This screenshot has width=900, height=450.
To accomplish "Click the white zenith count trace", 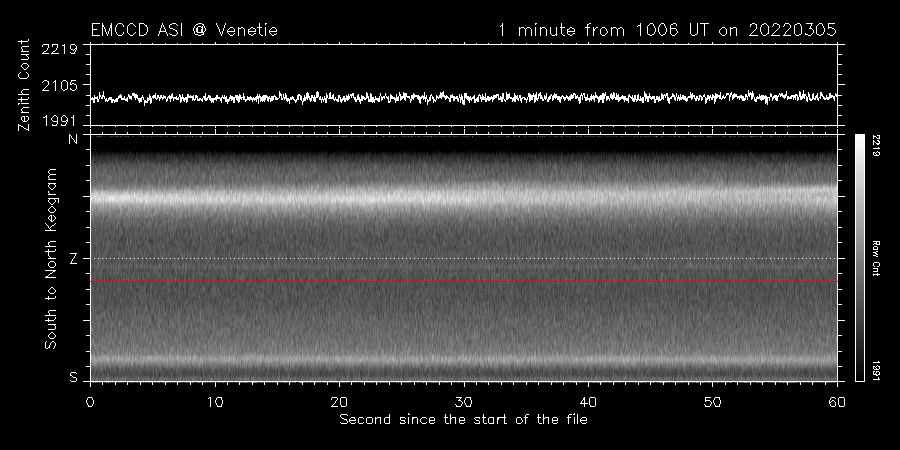I will (464, 98).
